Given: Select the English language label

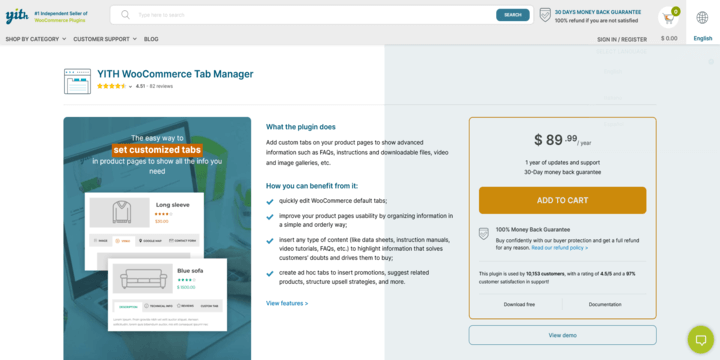Looking at the screenshot, I should click(x=703, y=39).
